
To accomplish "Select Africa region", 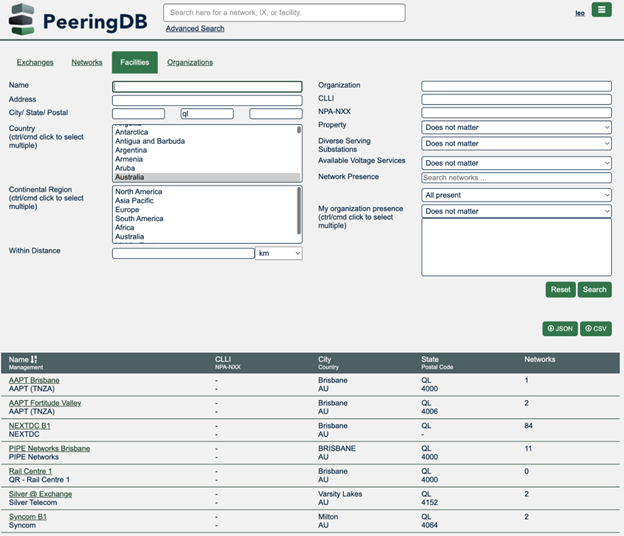I will click(x=125, y=228).
